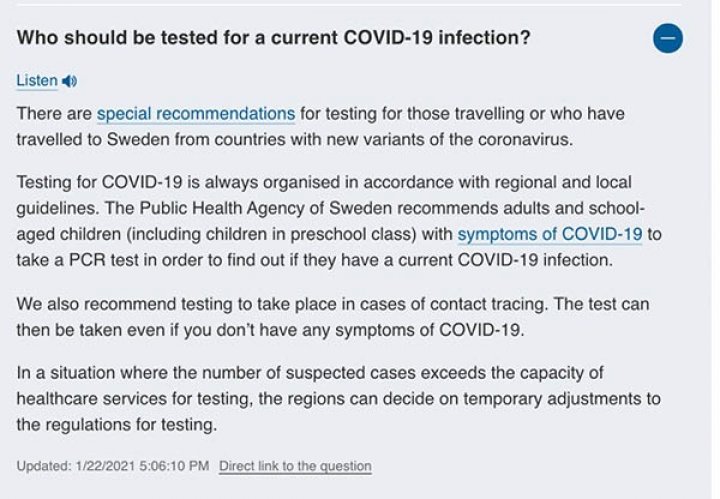Collapse the section with the minus button

click(668, 39)
